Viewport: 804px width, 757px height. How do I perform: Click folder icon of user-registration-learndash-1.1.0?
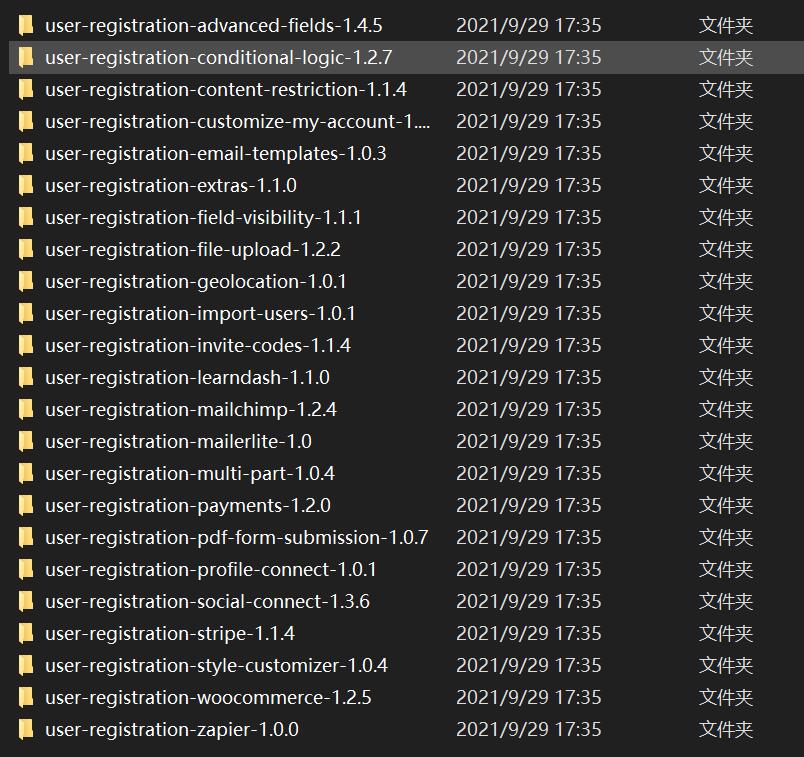pos(26,377)
